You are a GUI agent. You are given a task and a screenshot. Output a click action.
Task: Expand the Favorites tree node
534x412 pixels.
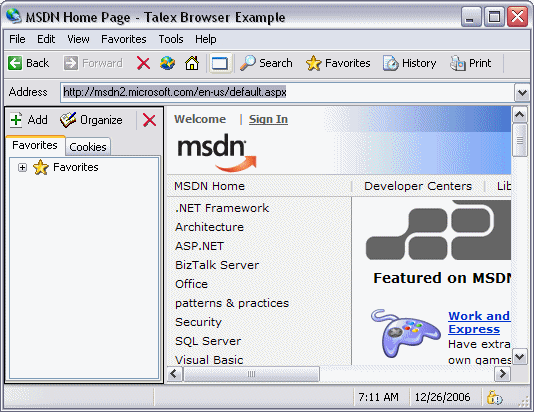(x=22, y=168)
